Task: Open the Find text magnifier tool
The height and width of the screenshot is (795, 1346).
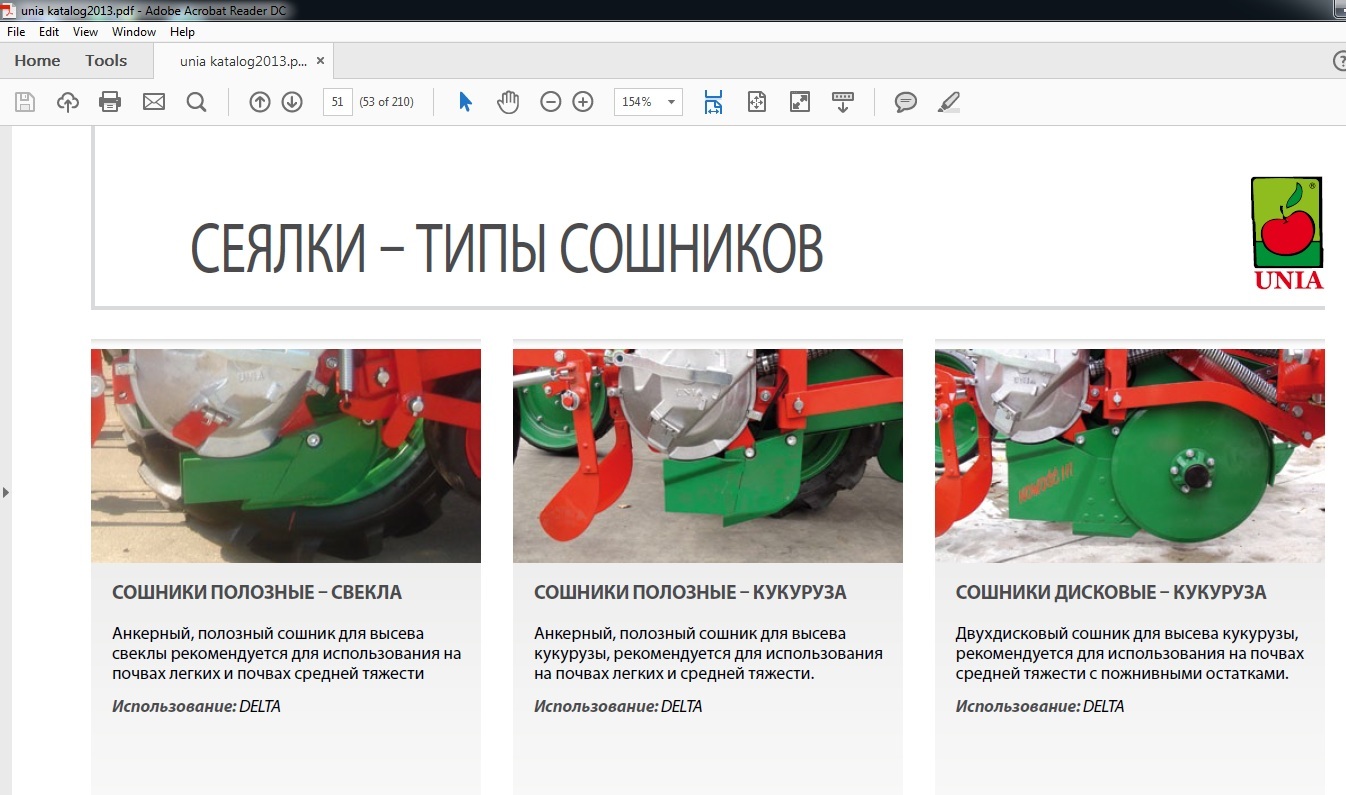Action: (x=196, y=102)
